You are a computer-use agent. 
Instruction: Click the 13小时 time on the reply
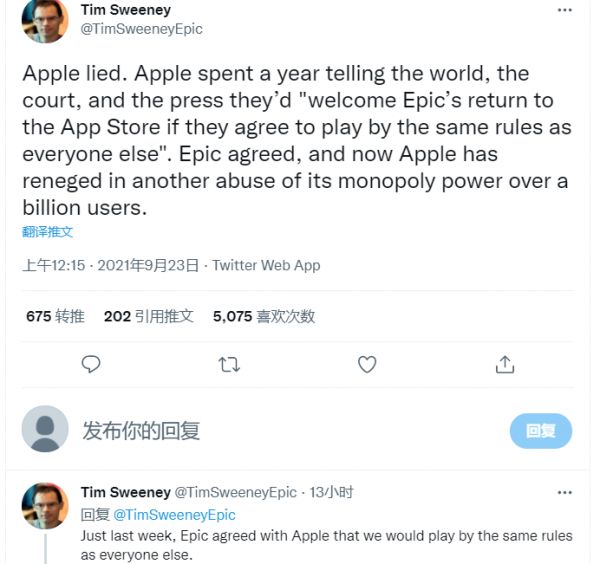[x=332, y=493]
